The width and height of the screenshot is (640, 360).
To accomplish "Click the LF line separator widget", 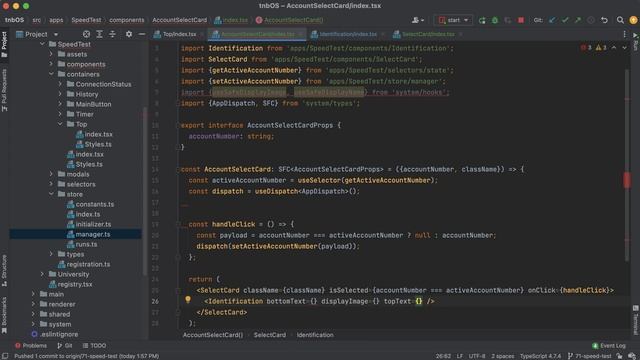I will pos(460,356).
